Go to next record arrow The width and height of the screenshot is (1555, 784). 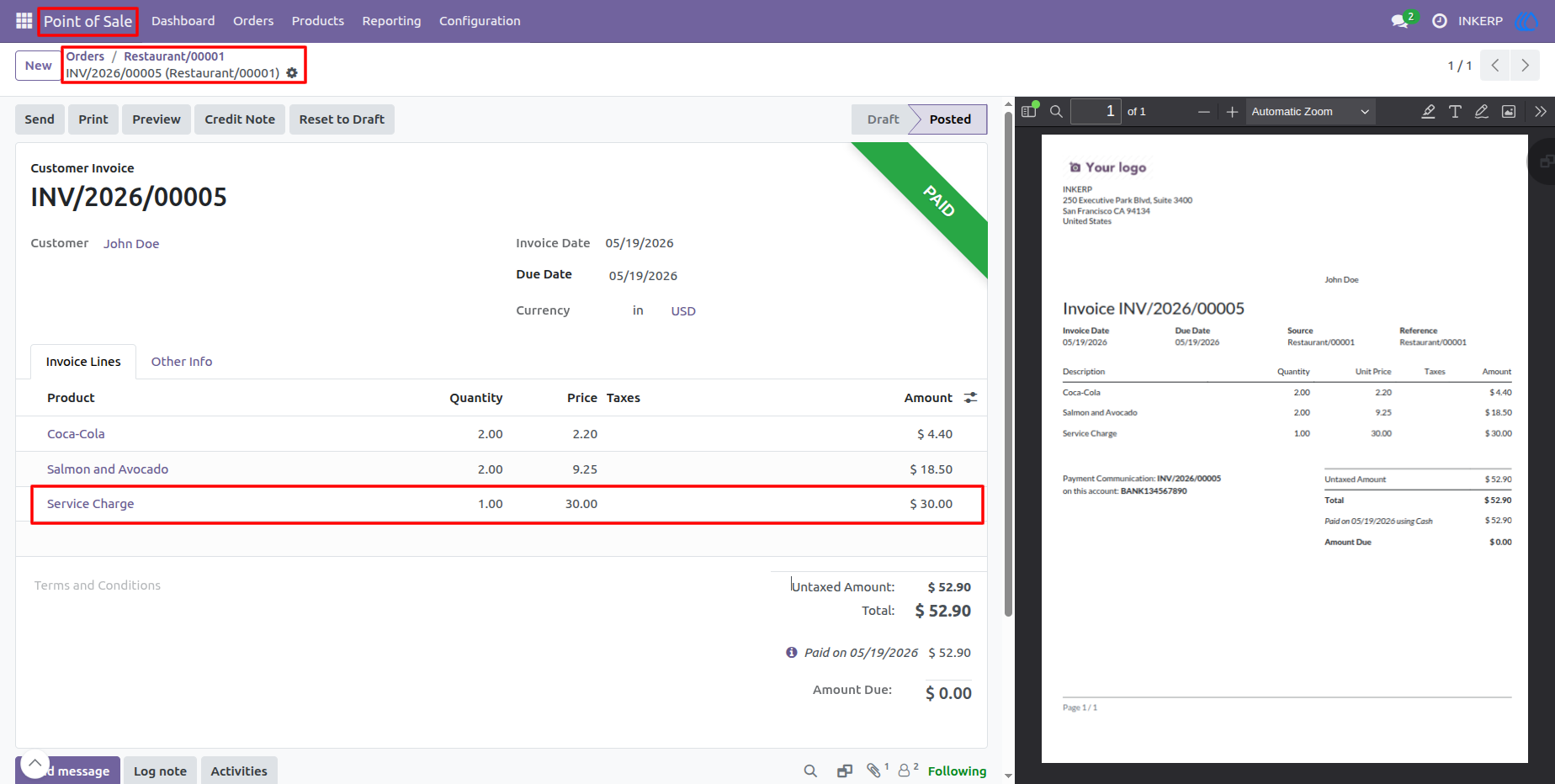point(1525,65)
